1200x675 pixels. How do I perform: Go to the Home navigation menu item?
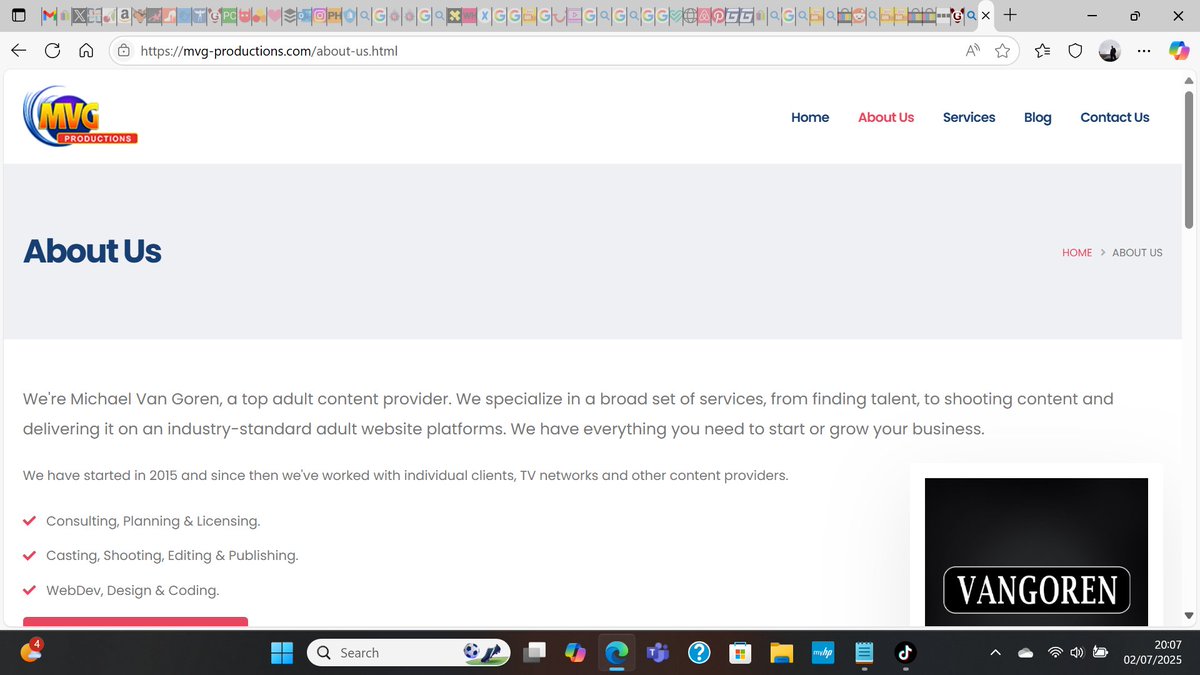click(x=810, y=117)
